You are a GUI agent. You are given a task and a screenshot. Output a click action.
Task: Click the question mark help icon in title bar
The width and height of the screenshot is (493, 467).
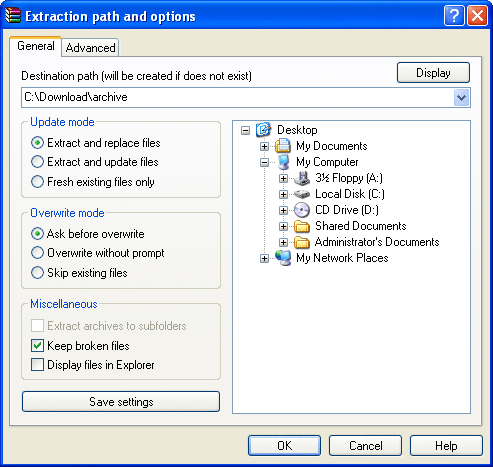pos(454,16)
